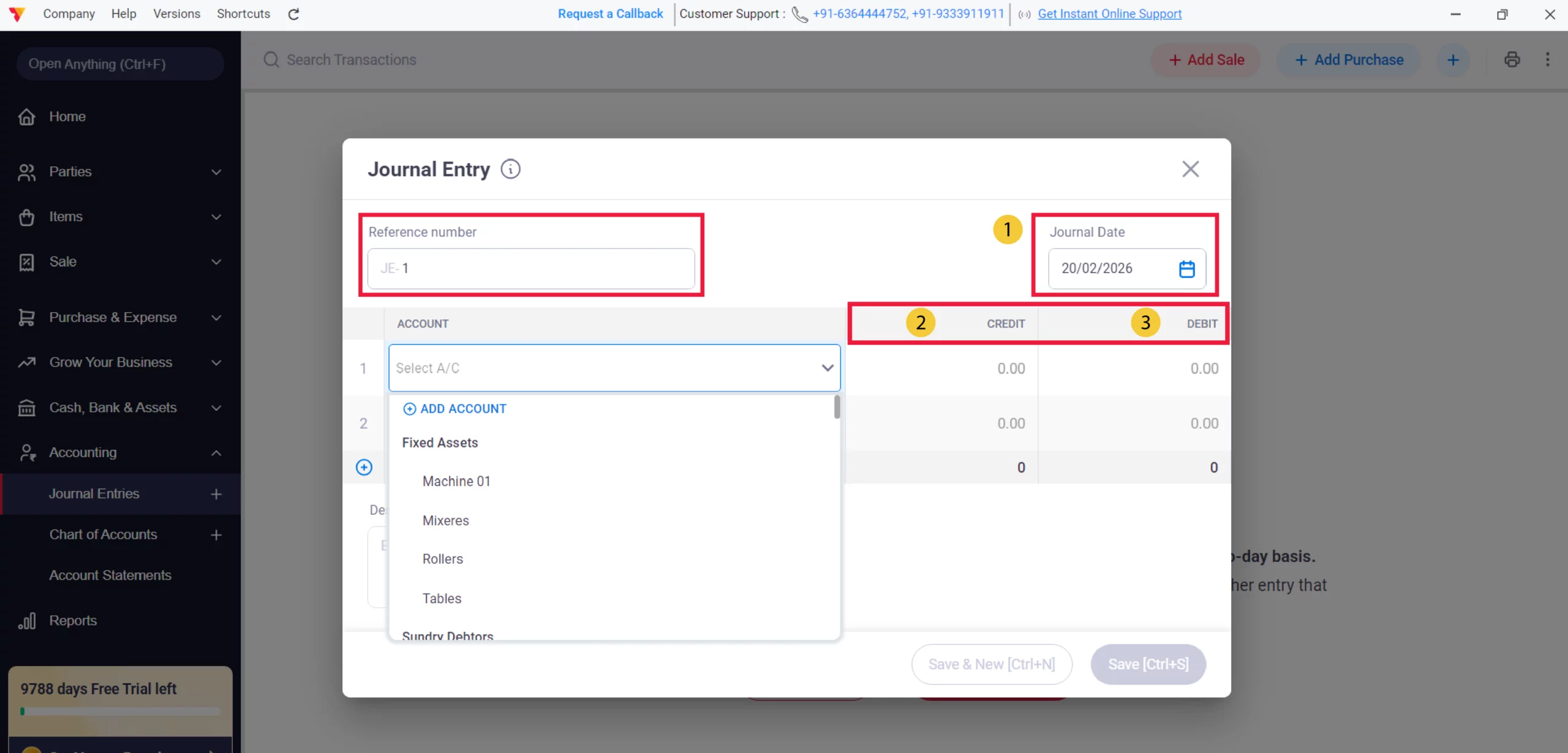Select the Parties icon
Image resolution: width=1568 pixels, height=753 pixels.
[27, 171]
